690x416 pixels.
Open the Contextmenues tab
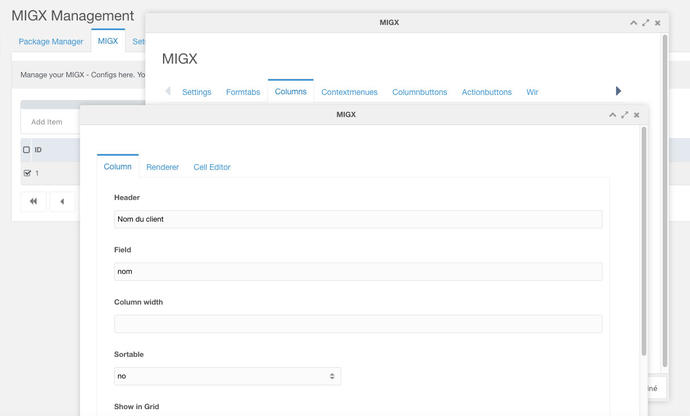[x=349, y=92]
